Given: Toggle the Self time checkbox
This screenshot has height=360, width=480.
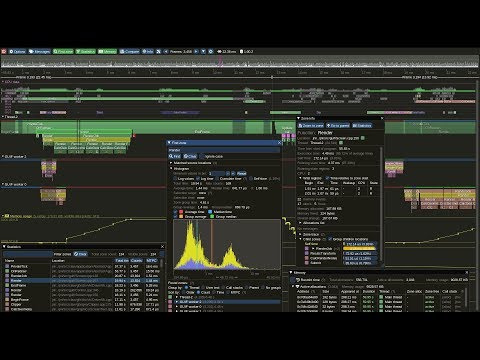Looking at the screenshot, I should coord(251,179).
